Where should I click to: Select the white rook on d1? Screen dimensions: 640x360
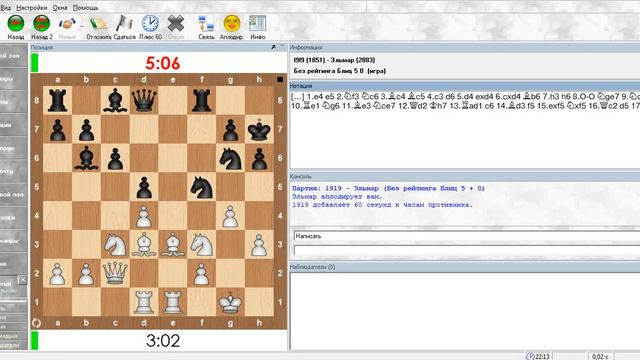click(144, 302)
